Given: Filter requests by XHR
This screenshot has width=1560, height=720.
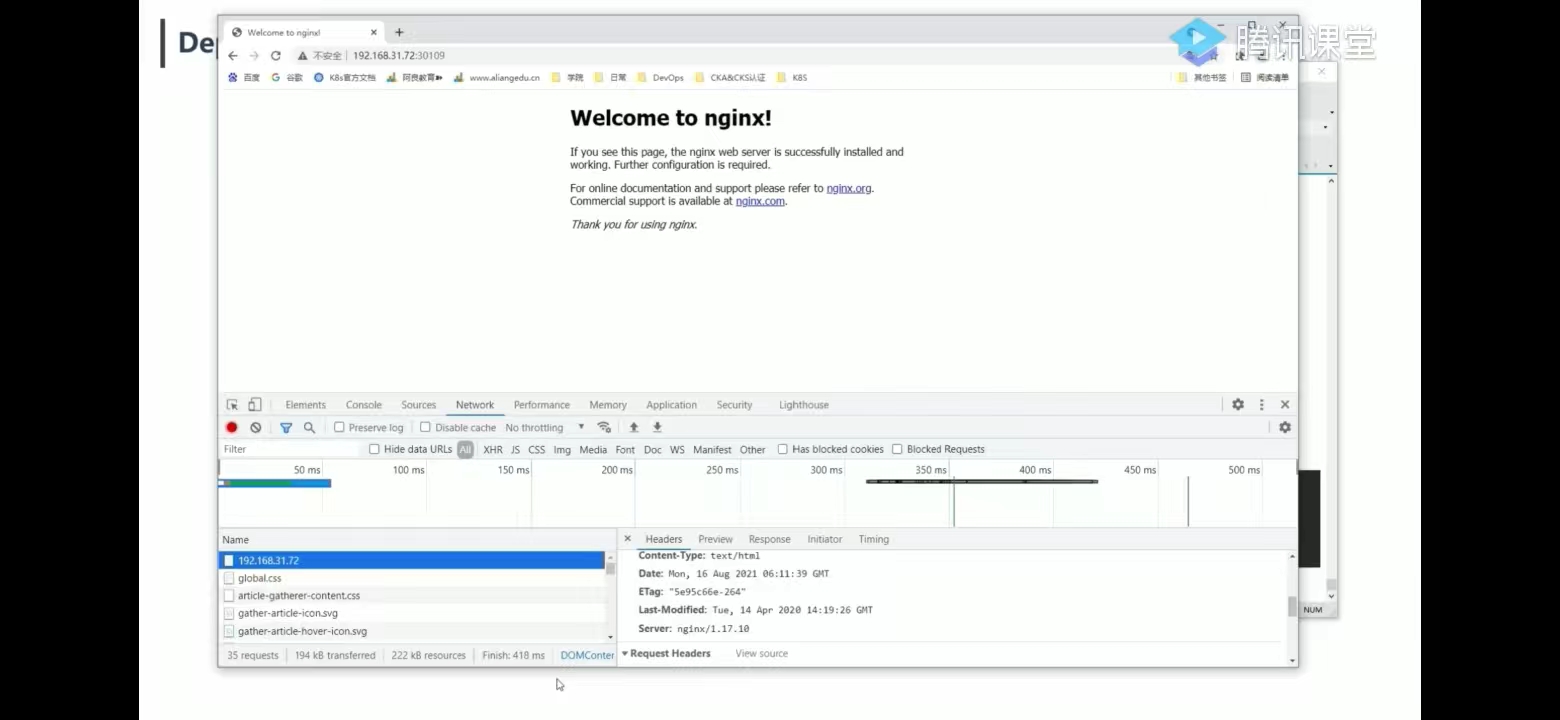Looking at the screenshot, I should pyautogui.click(x=493, y=450).
